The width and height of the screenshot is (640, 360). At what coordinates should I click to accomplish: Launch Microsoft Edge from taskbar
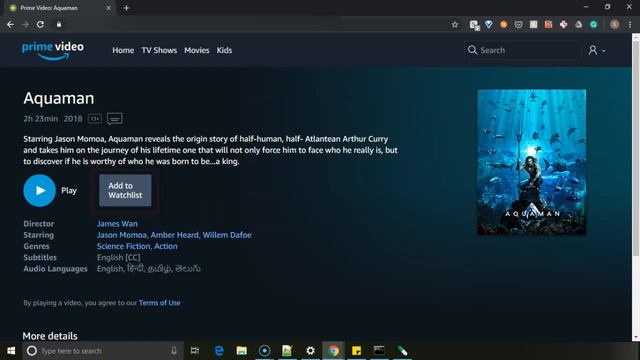point(219,351)
